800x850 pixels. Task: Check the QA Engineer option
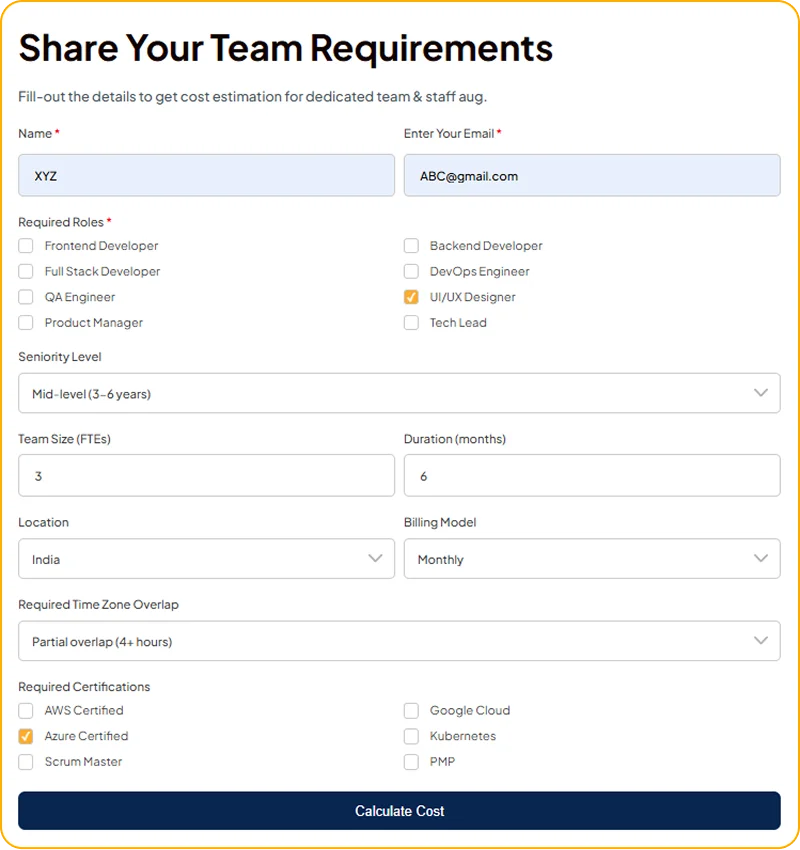pyautogui.click(x=26, y=297)
